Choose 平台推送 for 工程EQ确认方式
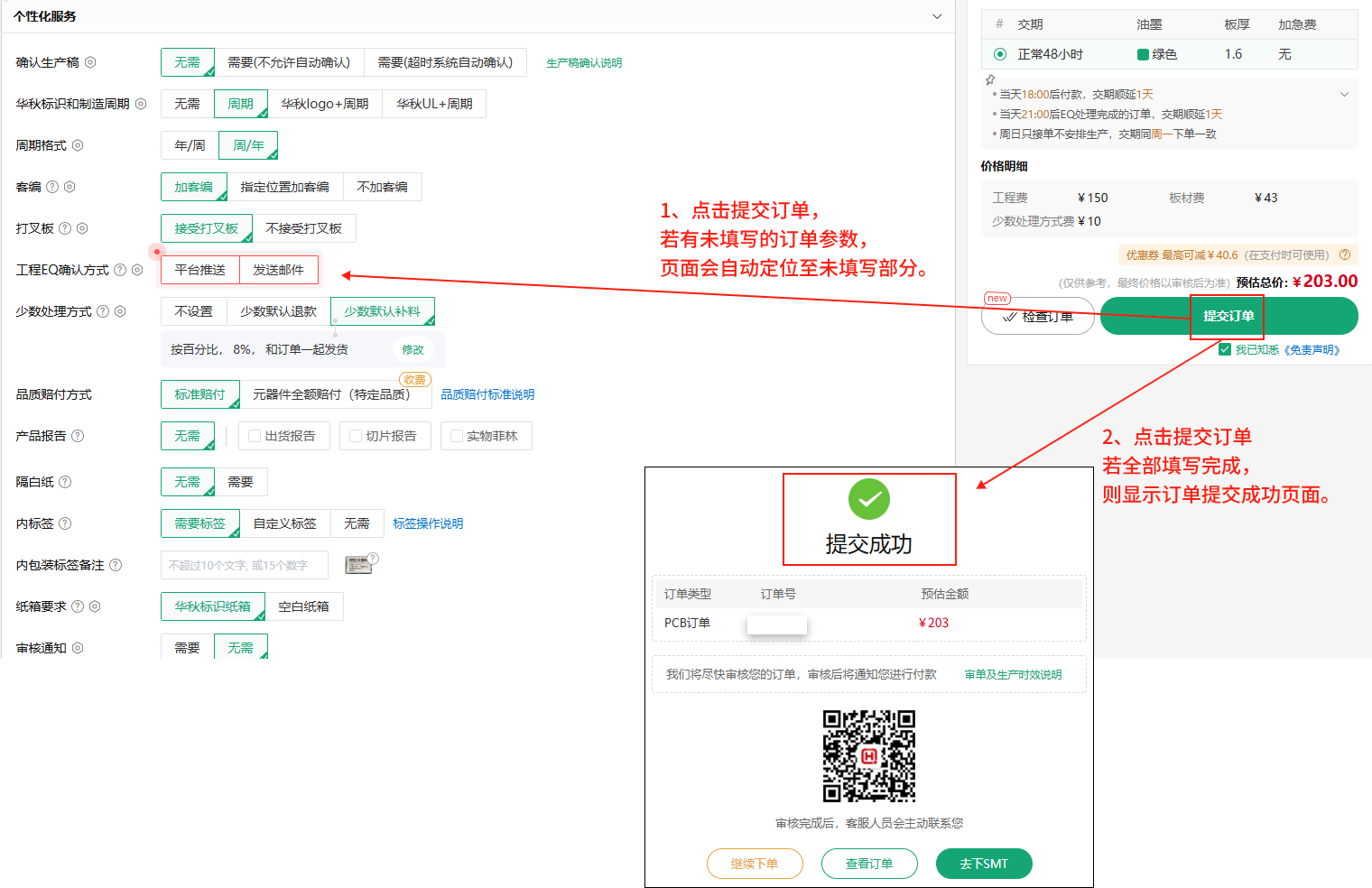The width and height of the screenshot is (1372, 888). pos(200,270)
